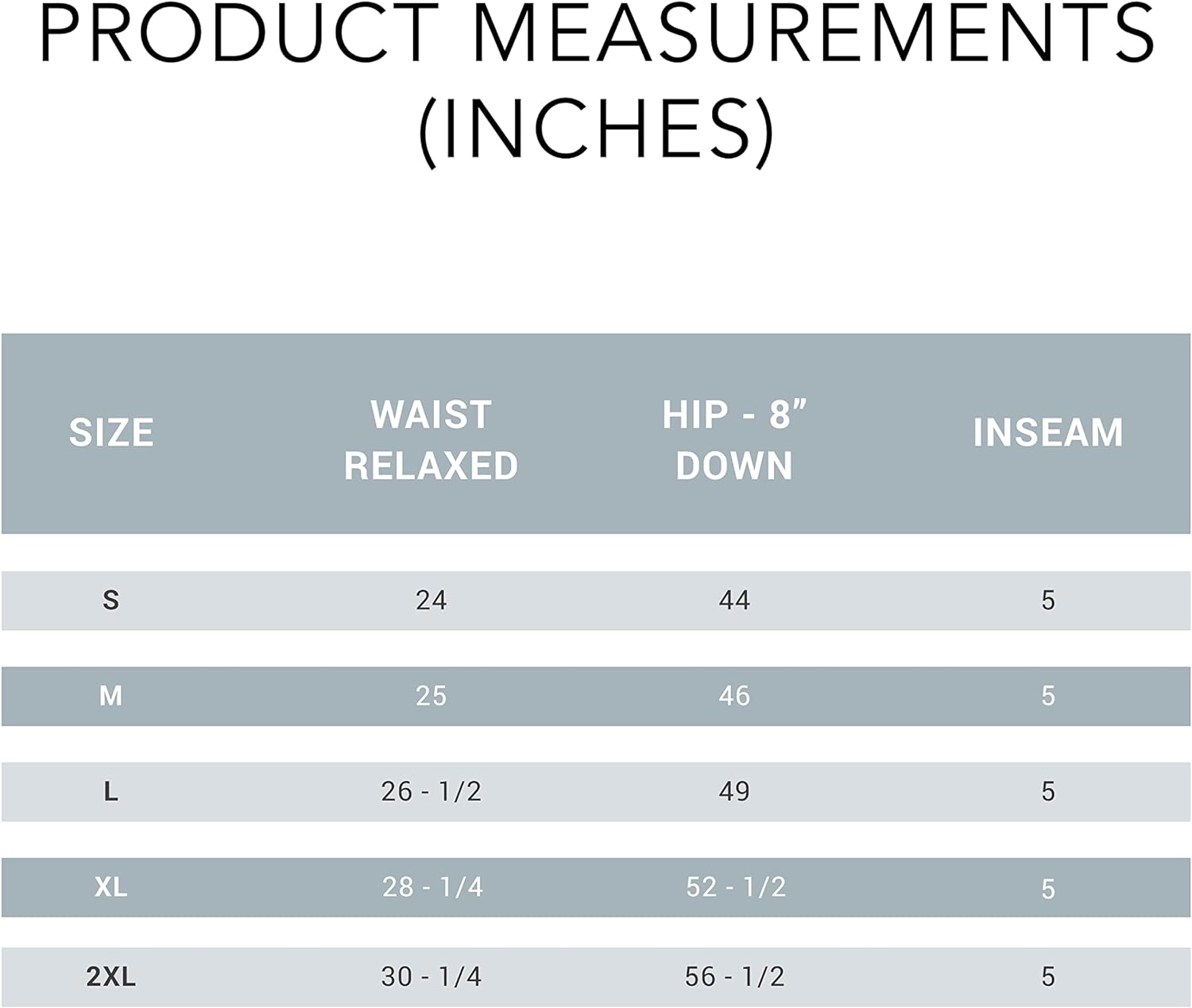Select hip value 52 - 1/2
The height and width of the screenshot is (1008, 1192).
tap(736, 886)
